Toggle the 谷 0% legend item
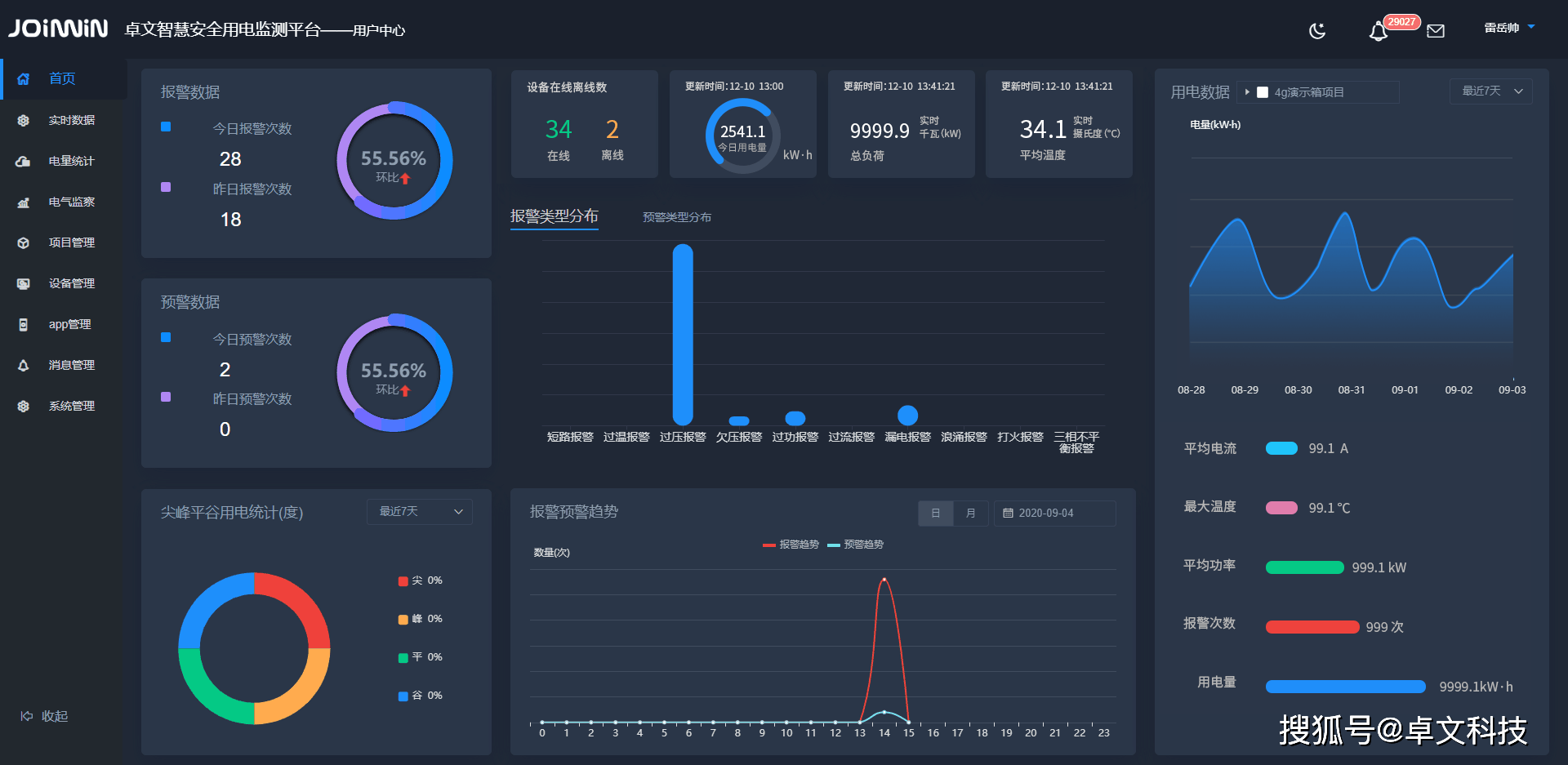This screenshot has width=1568, height=765. click(x=420, y=696)
